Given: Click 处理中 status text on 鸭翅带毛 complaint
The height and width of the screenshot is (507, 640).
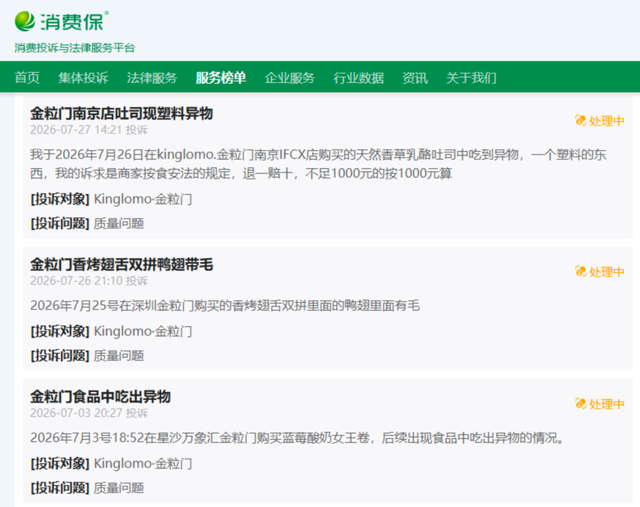Looking at the screenshot, I should (x=607, y=272).
